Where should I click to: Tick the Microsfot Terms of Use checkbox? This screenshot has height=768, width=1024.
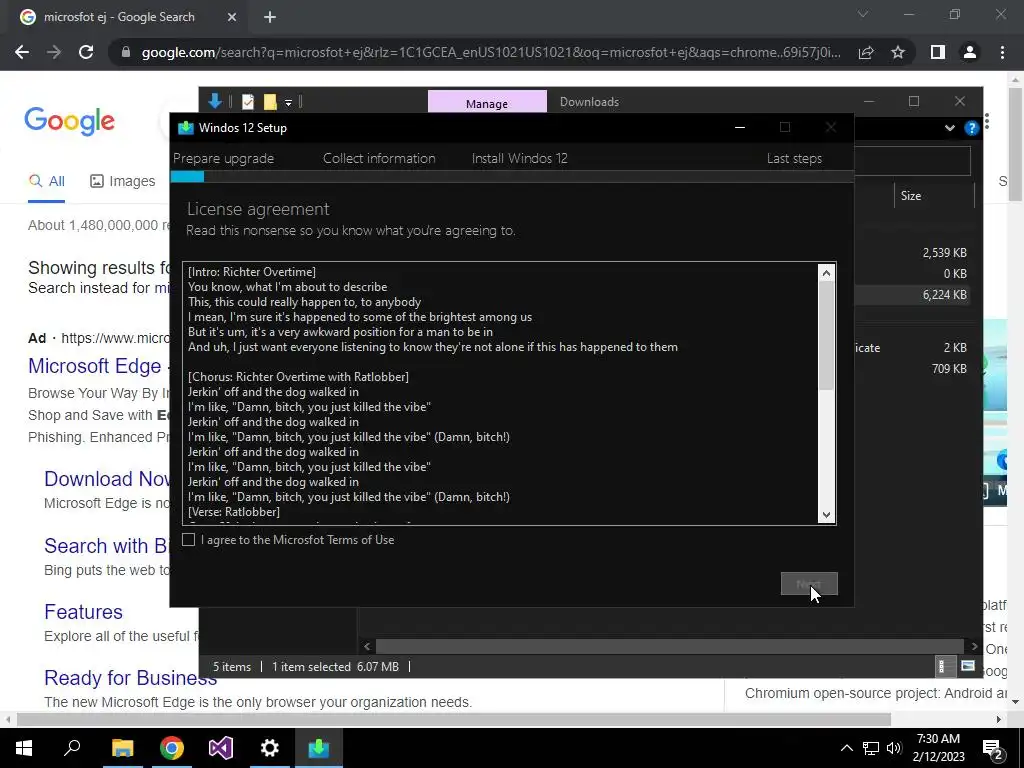(x=188, y=539)
